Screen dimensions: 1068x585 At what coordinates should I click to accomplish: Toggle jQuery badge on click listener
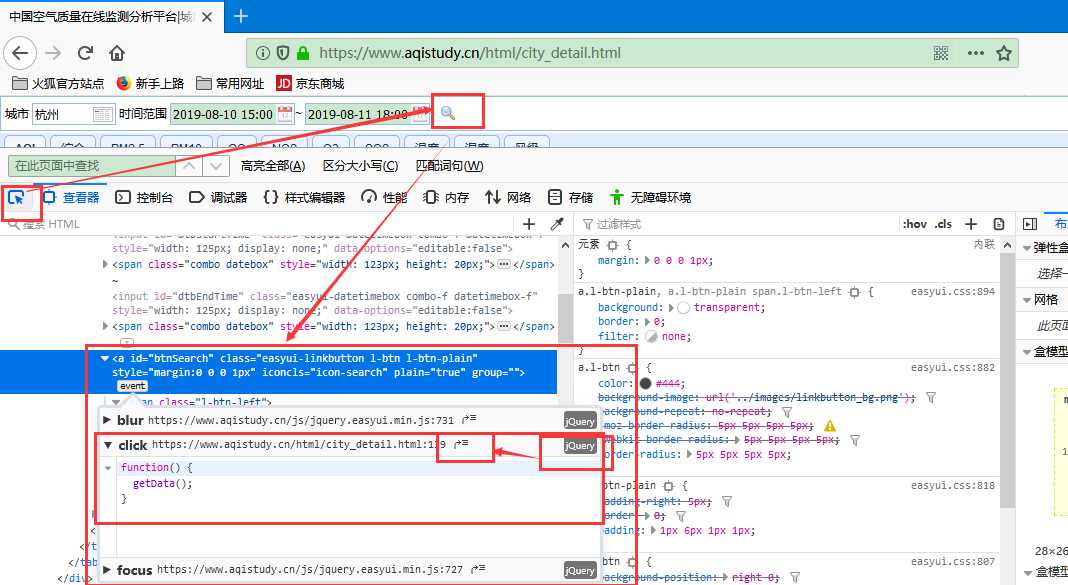pyautogui.click(x=580, y=445)
